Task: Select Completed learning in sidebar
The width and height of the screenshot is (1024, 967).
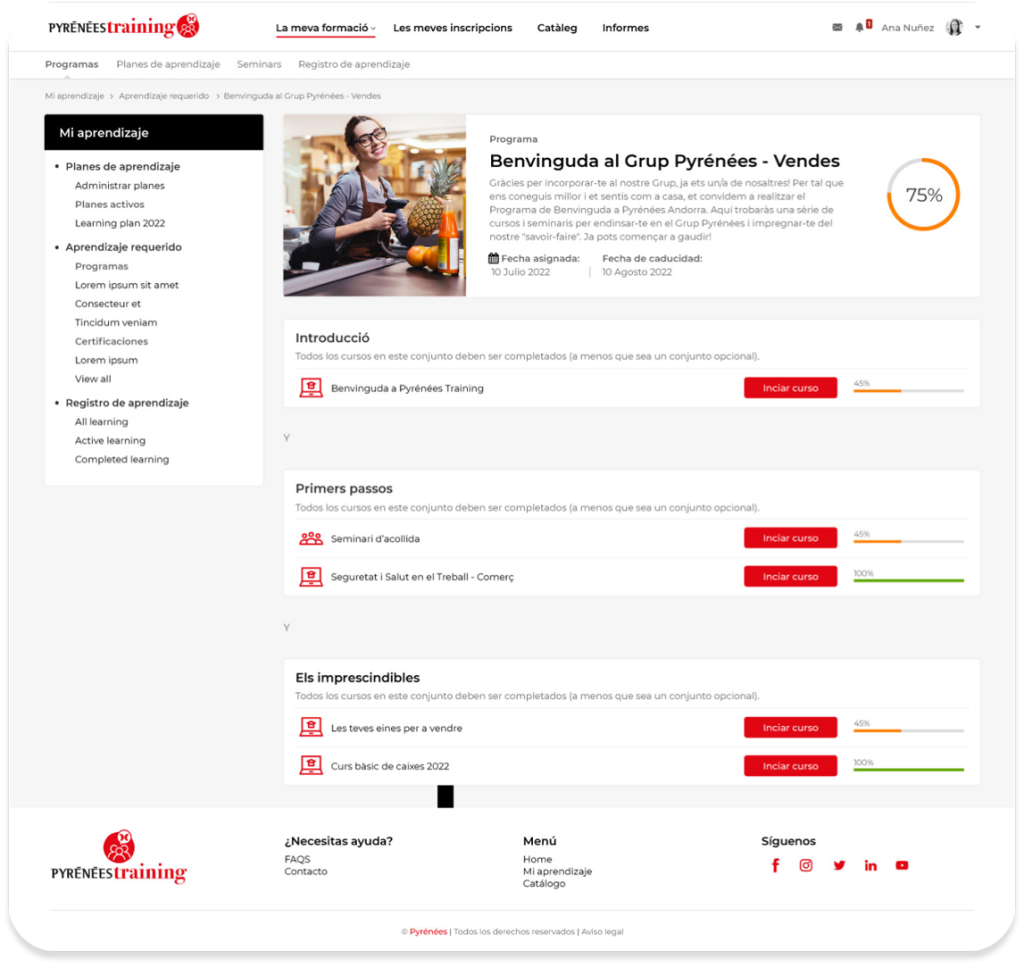Action: click(x=122, y=460)
